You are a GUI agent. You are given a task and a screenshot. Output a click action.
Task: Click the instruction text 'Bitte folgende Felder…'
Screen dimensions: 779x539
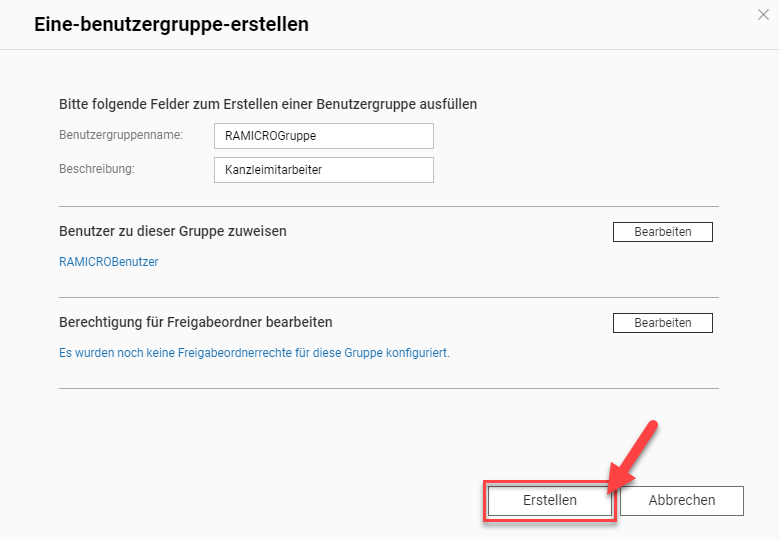coord(268,104)
